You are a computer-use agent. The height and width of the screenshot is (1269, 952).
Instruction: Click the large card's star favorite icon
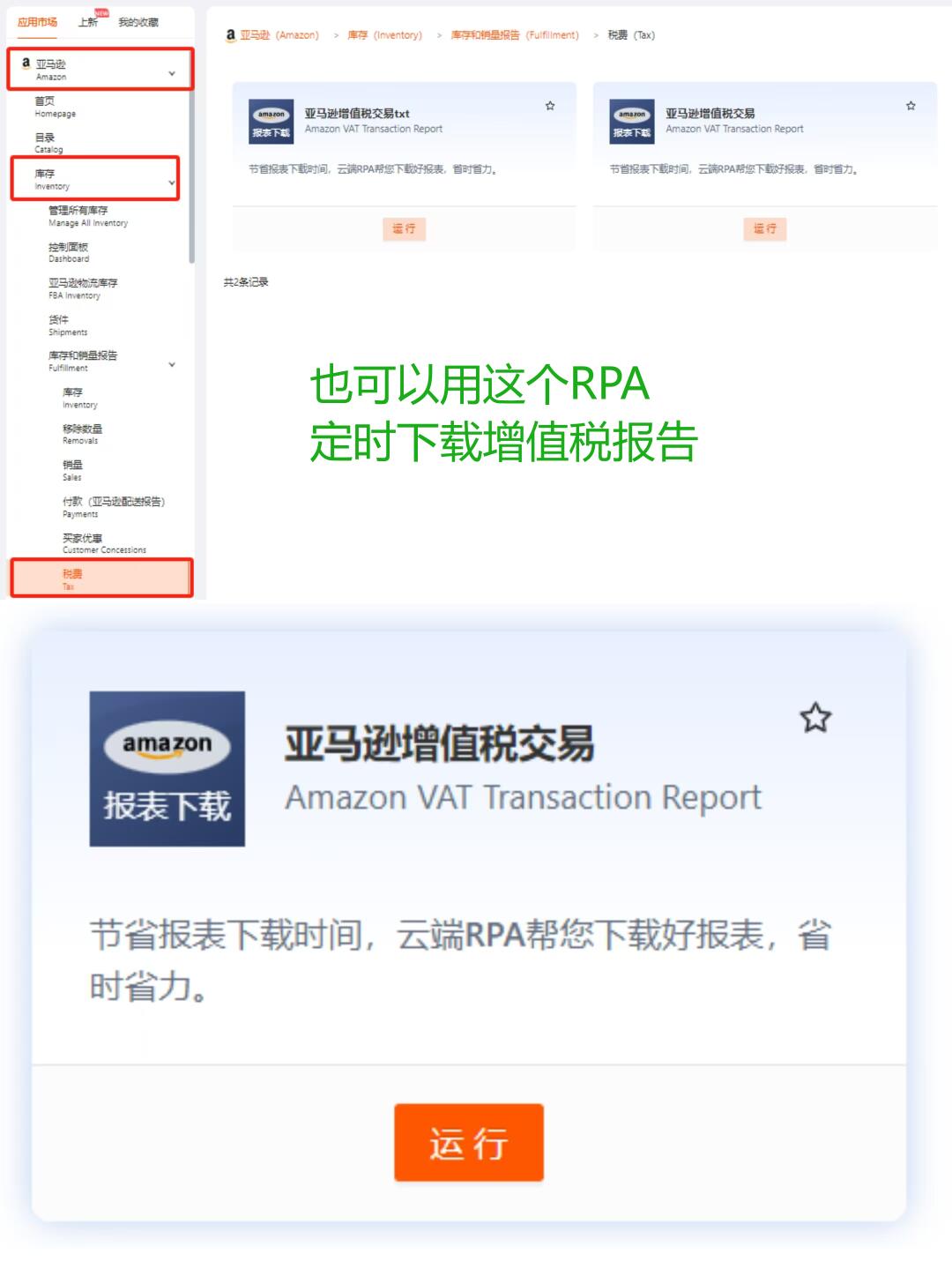pyautogui.click(x=815, y=718)
